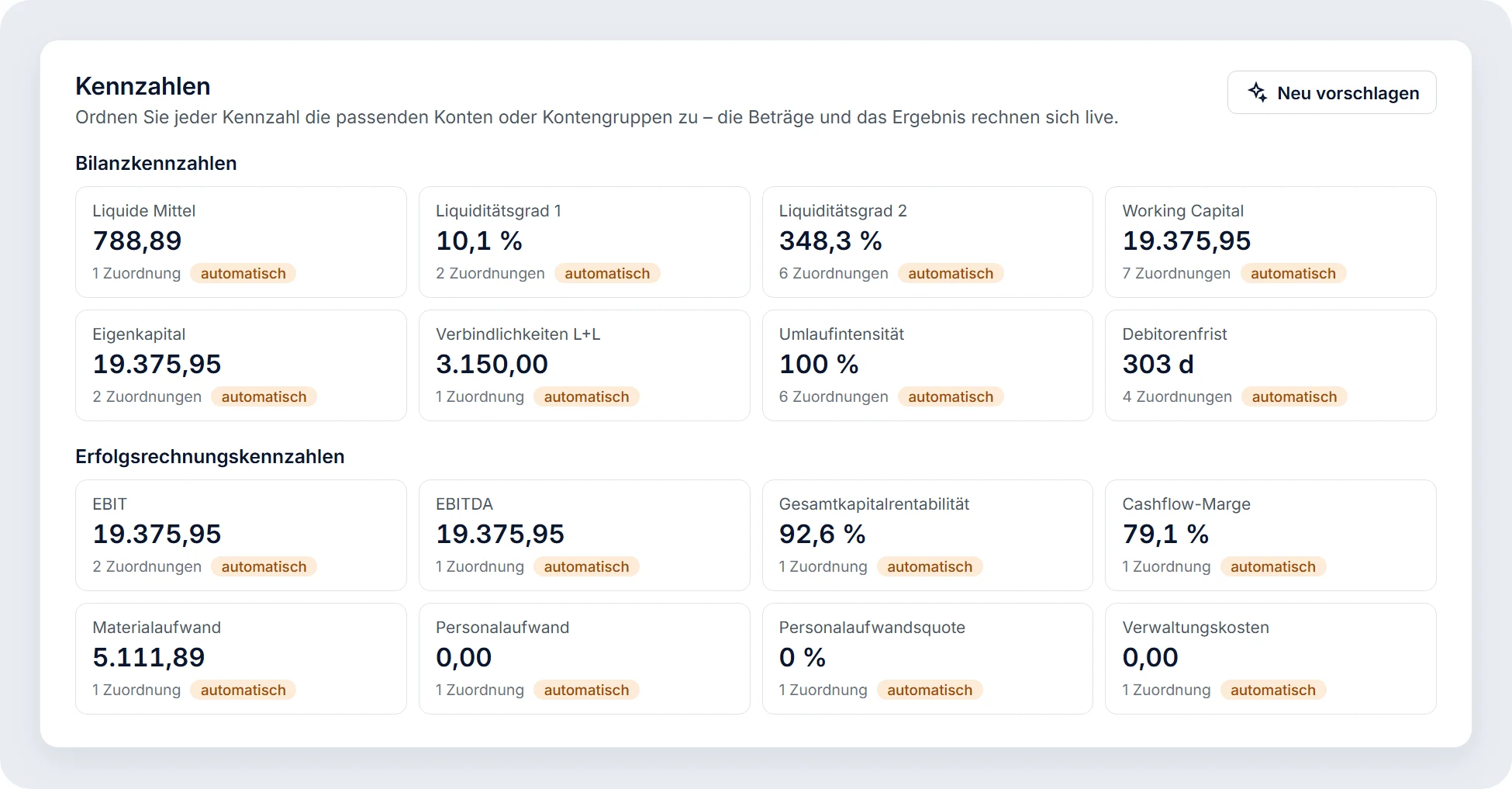Open the Umlaufintensität card

point(927,365)
